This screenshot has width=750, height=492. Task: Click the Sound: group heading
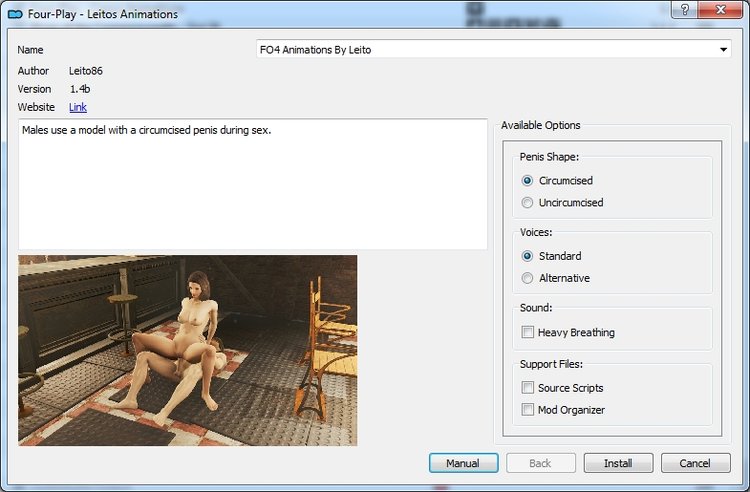[536, 307]
